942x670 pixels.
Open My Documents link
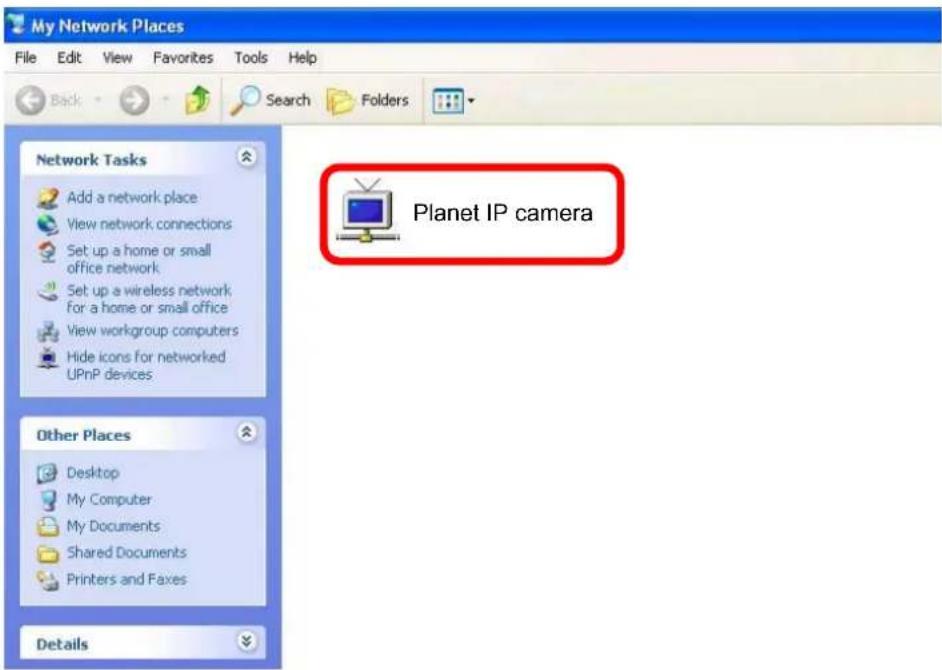point(114,526)
